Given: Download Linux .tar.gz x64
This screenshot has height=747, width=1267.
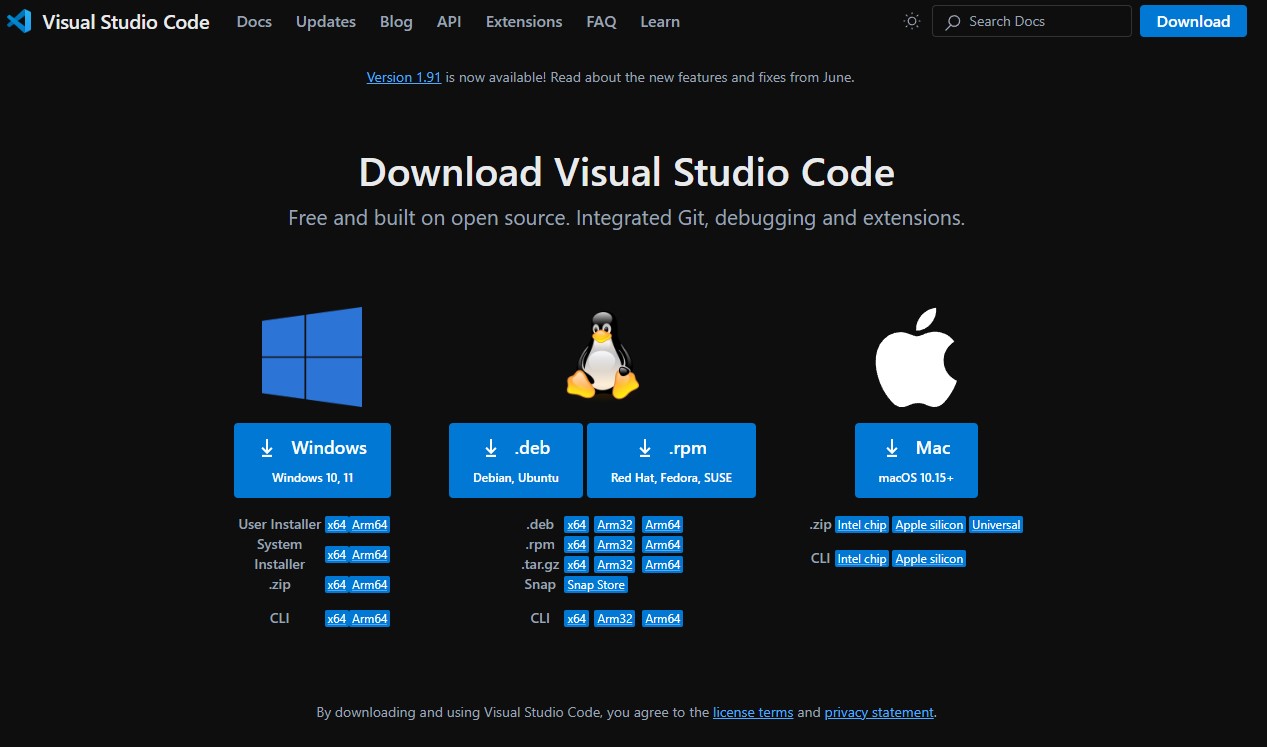Looking at the screenshot, I should coord(576,565).
